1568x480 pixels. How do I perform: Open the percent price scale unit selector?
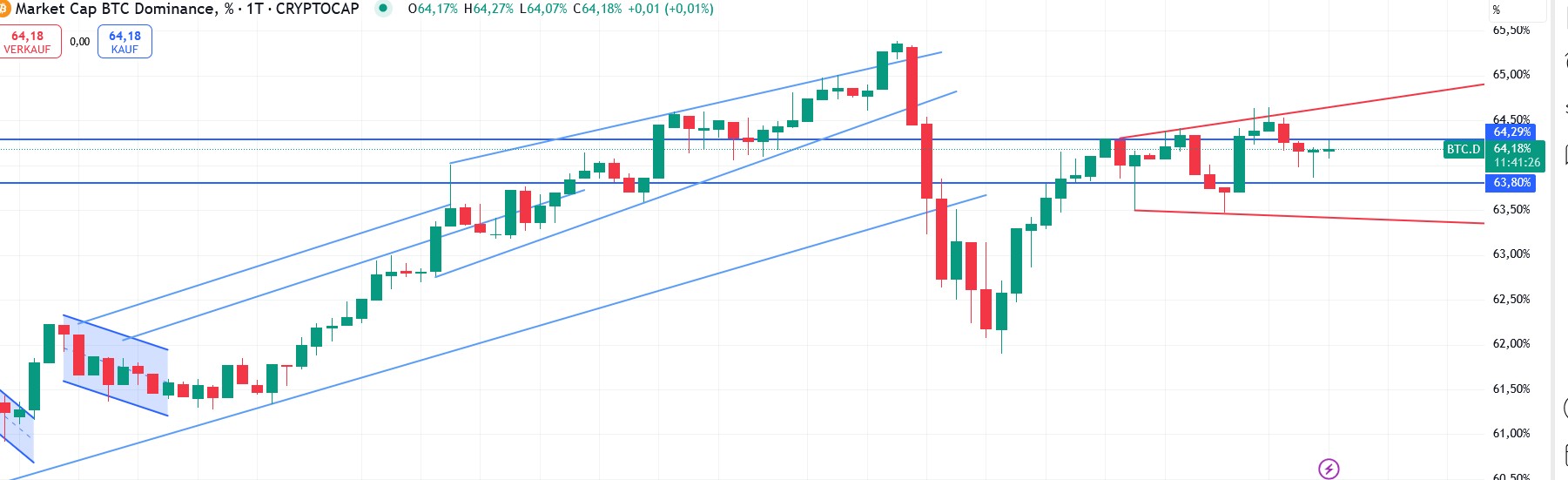point(1497,10)
